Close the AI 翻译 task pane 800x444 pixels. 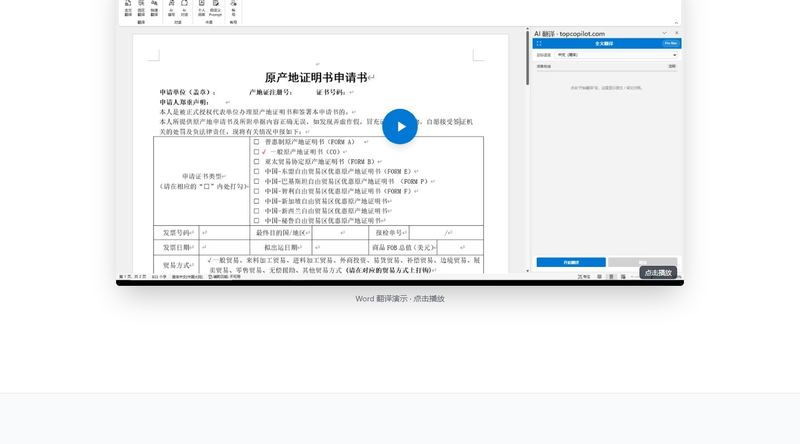(x=677, y=33)
